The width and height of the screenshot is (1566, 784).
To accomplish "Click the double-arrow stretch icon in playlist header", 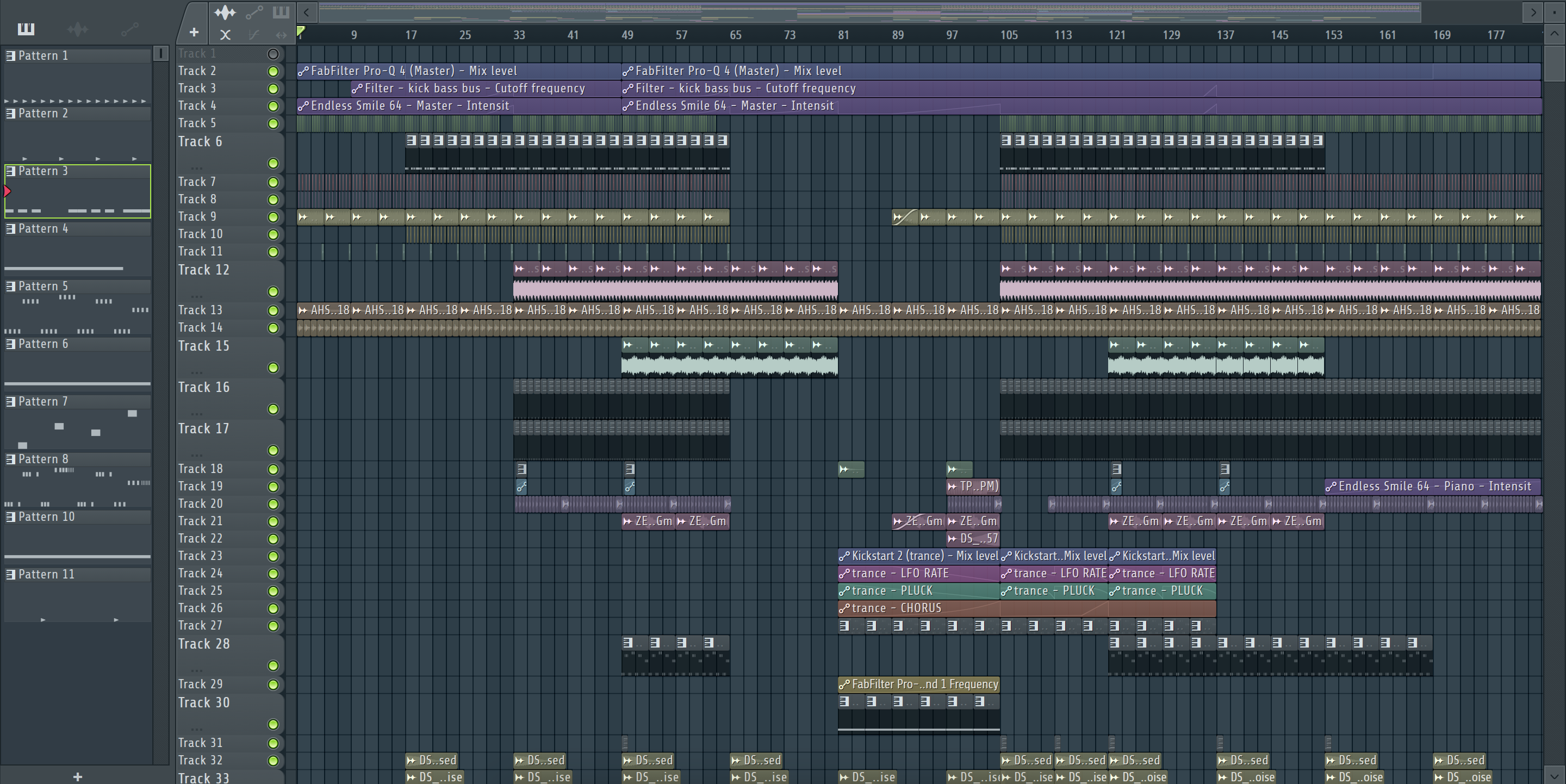I will tap(281, 35).
